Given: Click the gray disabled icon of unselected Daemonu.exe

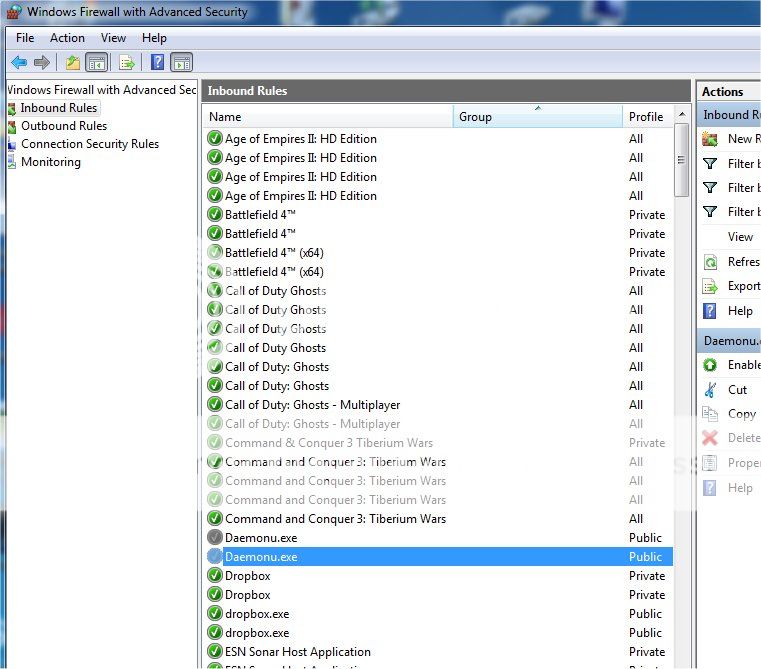Looking at the screenshot, I should (215, 537).
